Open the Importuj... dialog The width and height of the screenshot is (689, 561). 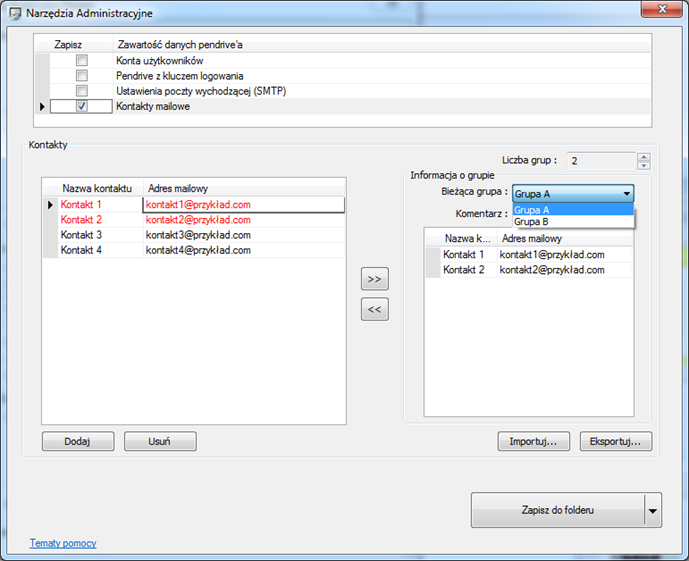tap(533, 442)
